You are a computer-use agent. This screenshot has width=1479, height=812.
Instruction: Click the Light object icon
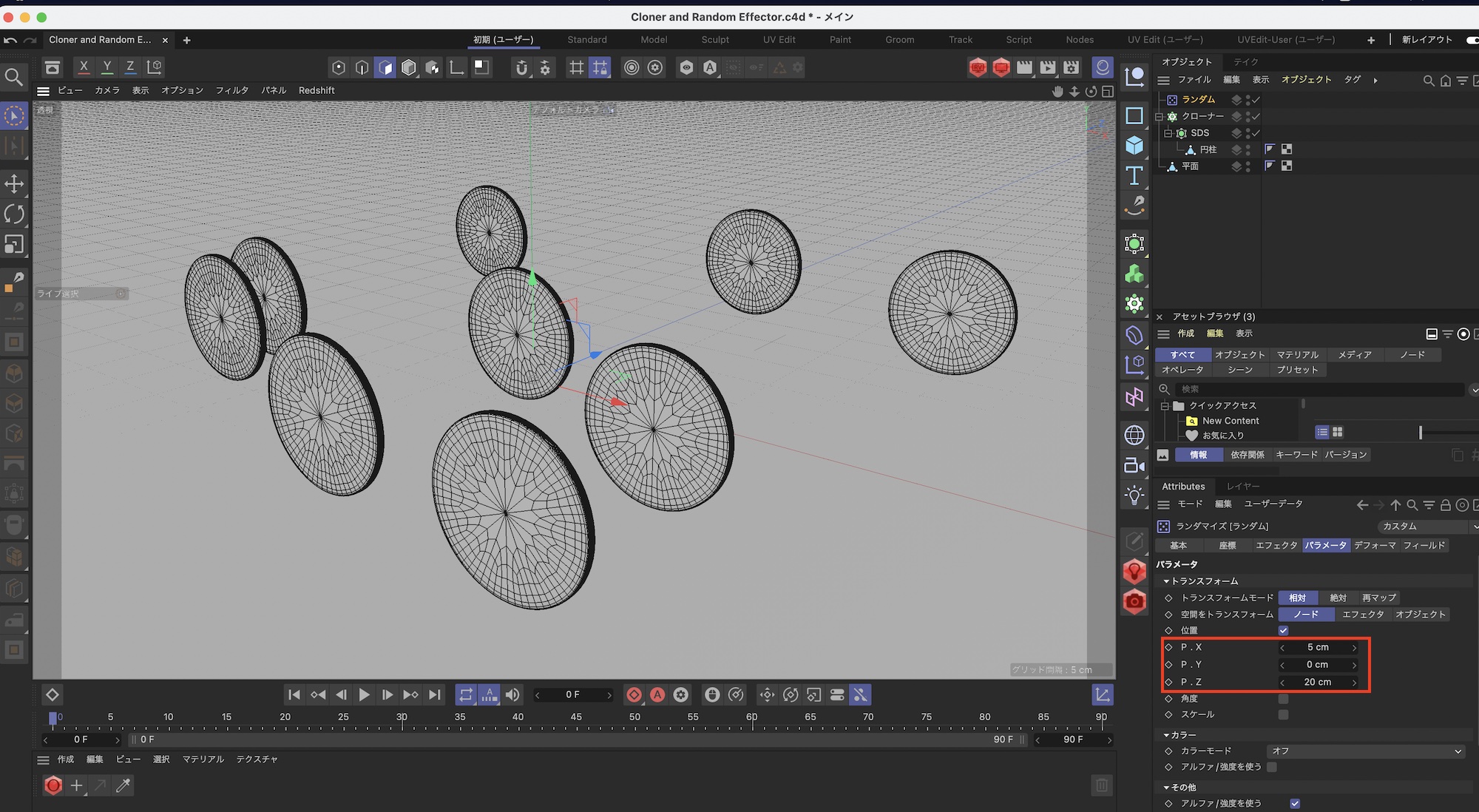click(1134, 495)
